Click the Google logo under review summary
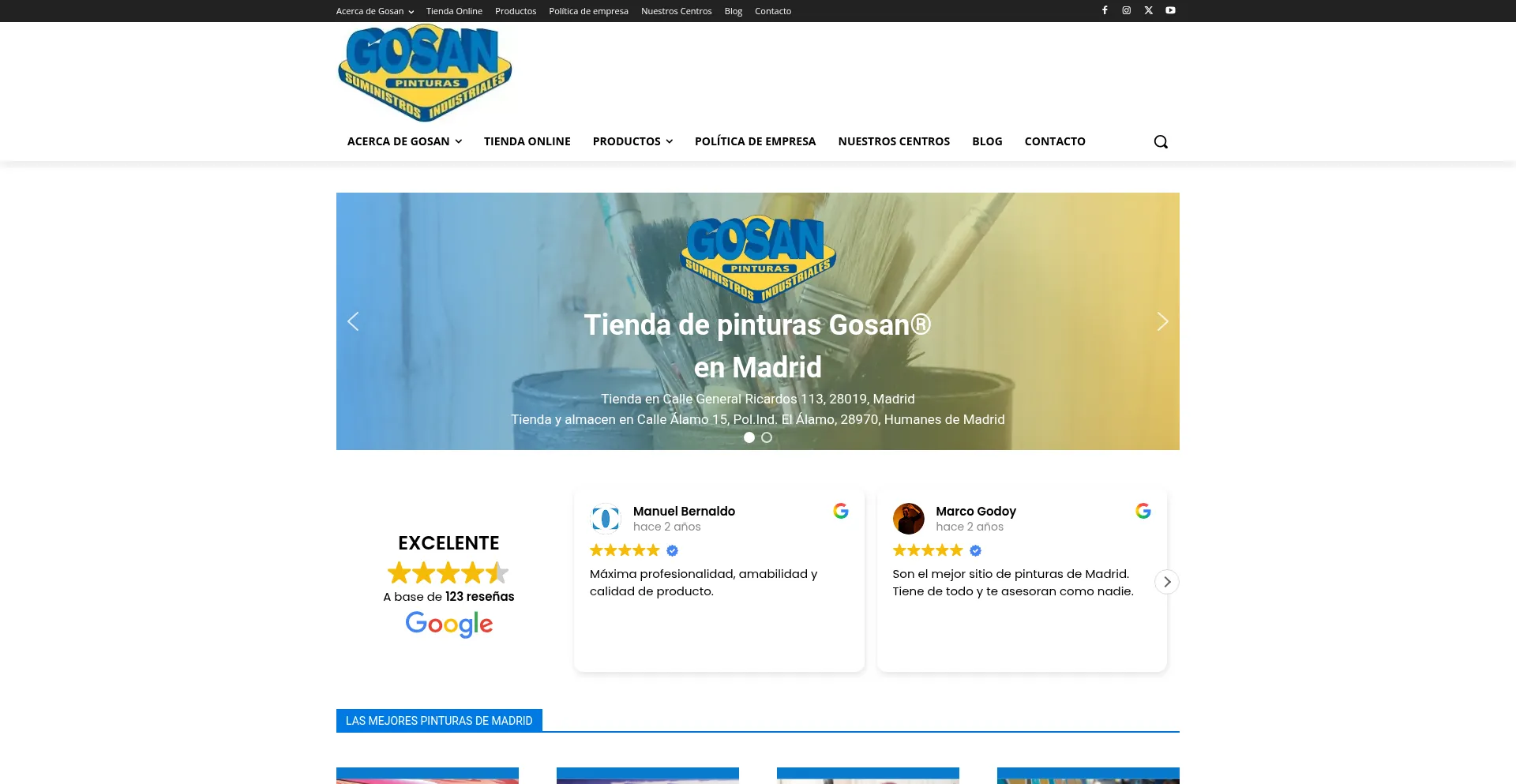Screen dimensions: 1516x784 click(x=449, y=624)
